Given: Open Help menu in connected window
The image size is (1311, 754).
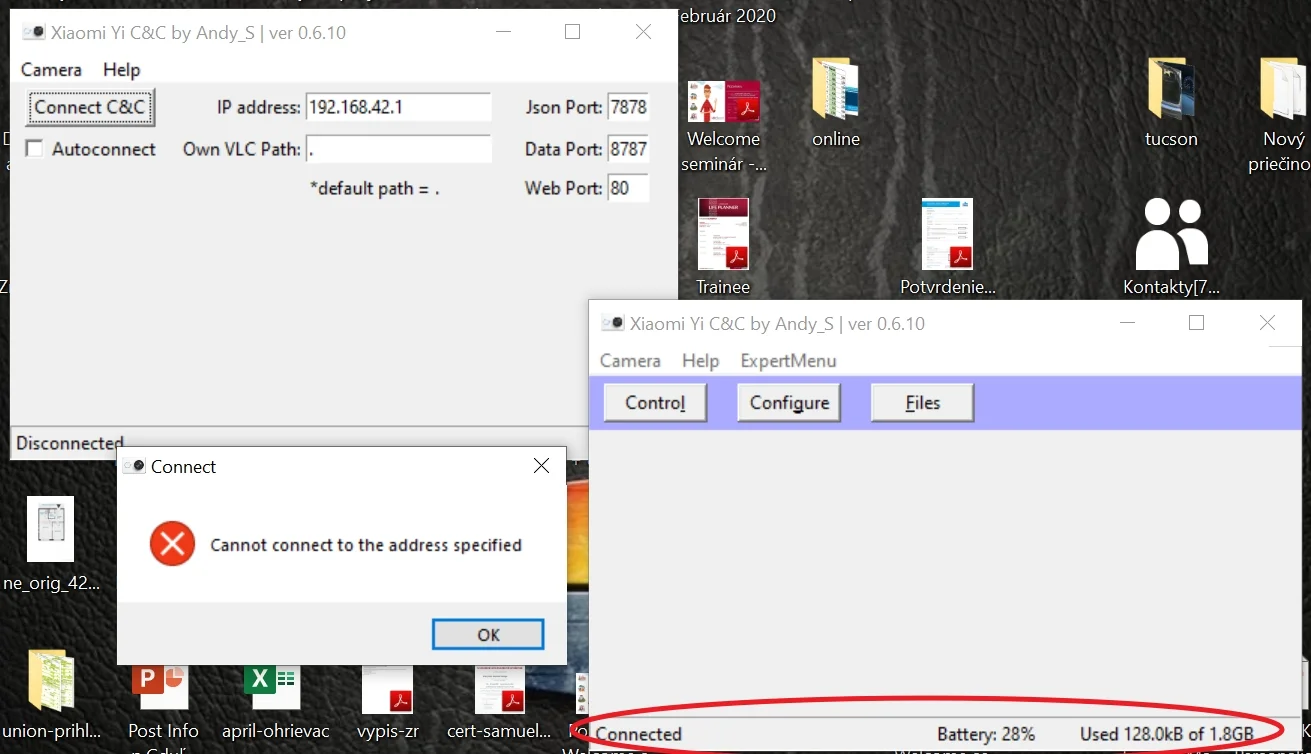Looking at the screenshot, I should point(700,361).
